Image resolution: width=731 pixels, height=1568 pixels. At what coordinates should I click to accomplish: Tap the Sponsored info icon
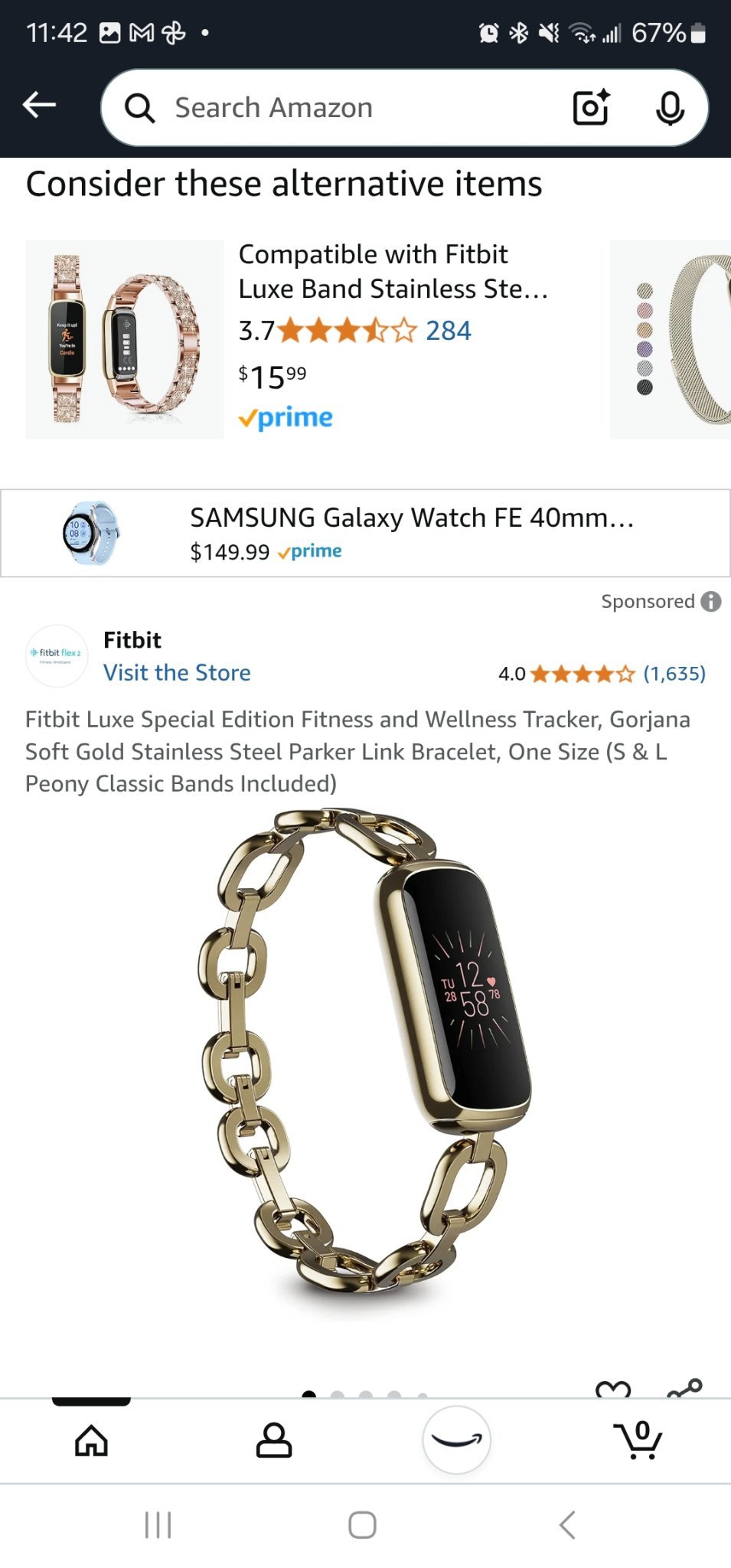click(711, 602)
